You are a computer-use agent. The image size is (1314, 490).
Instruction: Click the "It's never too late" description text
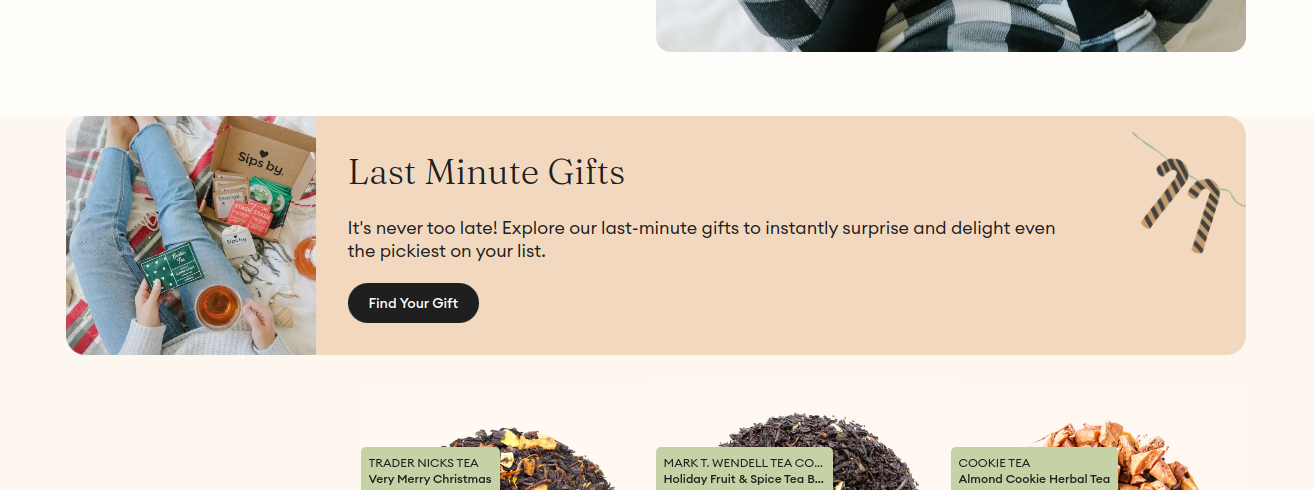coord(701,240)
